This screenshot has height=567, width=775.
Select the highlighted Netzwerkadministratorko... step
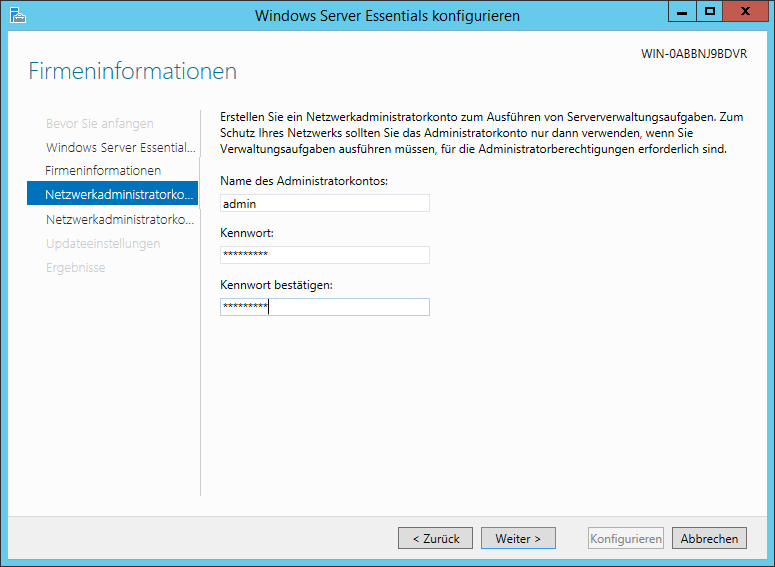[x=113, y=194]
